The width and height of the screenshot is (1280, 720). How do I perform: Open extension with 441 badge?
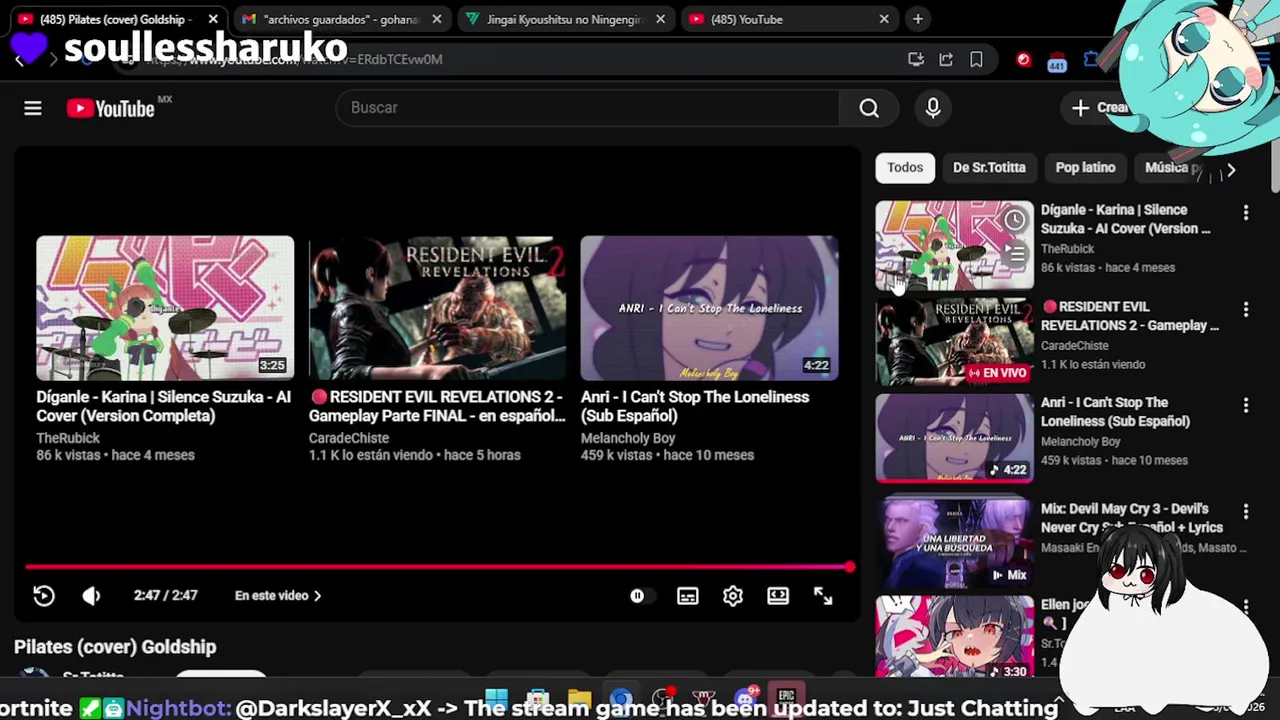coord(1057,62)
